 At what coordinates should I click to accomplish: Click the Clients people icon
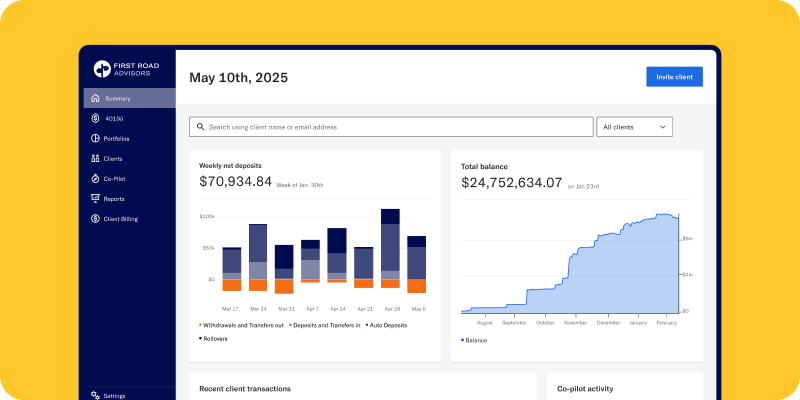tap(95, 158)
